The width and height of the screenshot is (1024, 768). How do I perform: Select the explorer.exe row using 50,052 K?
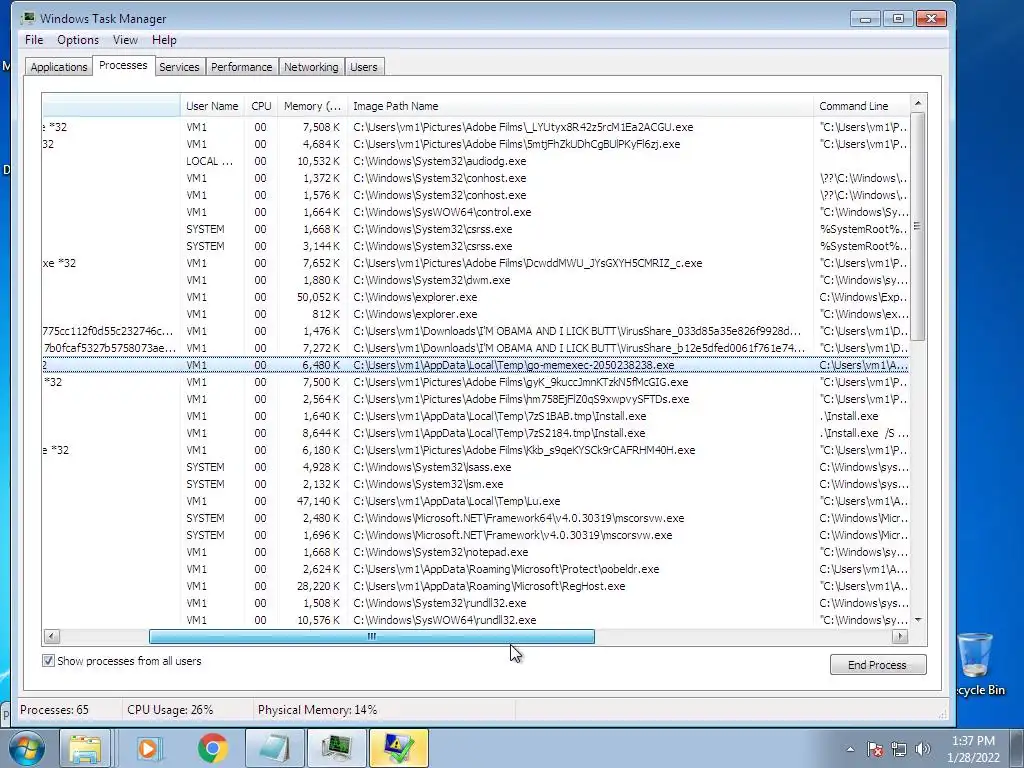pyautogui.click(x=475, y=296)
